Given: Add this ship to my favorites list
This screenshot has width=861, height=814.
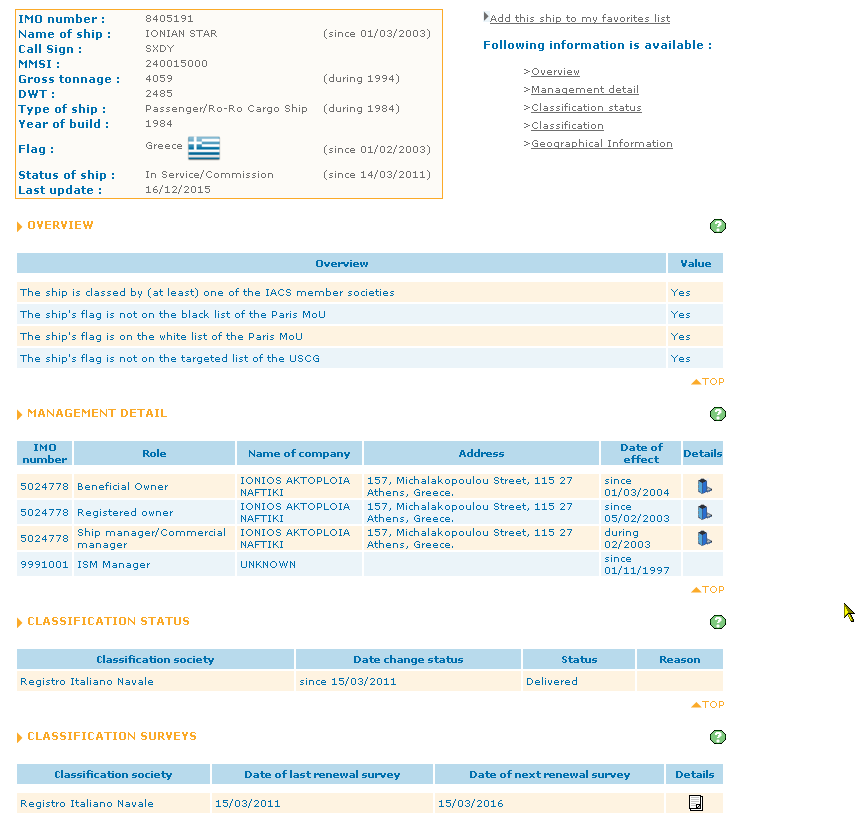Looking at the screenshot, I should point(579,18).
